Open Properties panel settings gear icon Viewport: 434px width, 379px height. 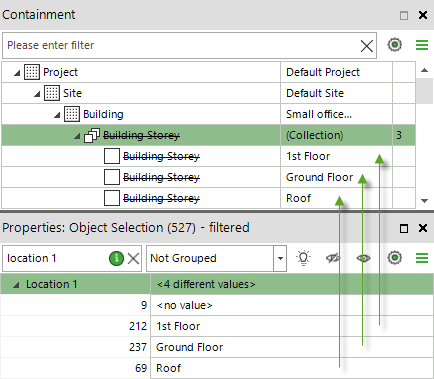(395, 258)
